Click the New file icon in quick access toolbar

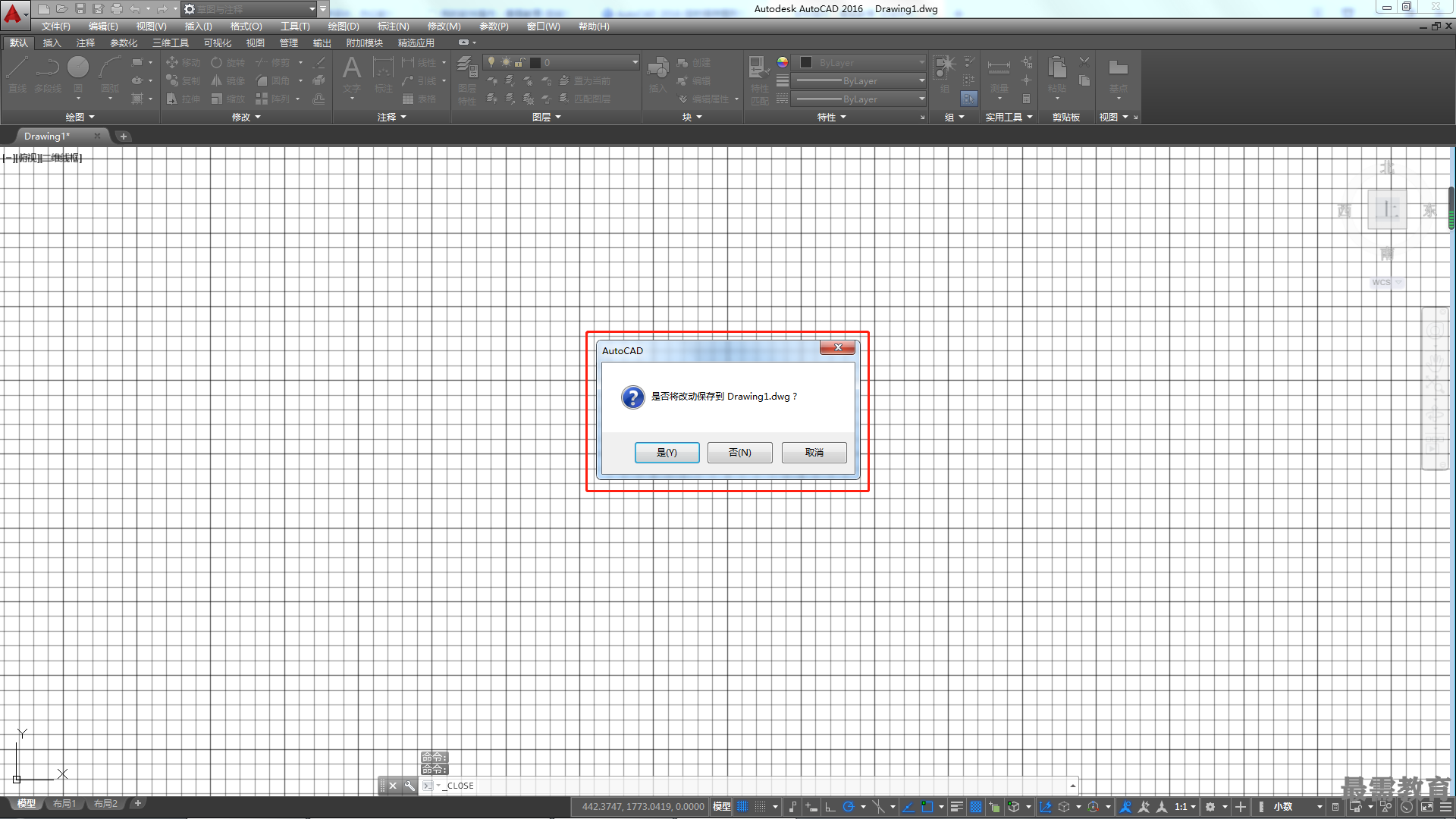pos(43,9)
